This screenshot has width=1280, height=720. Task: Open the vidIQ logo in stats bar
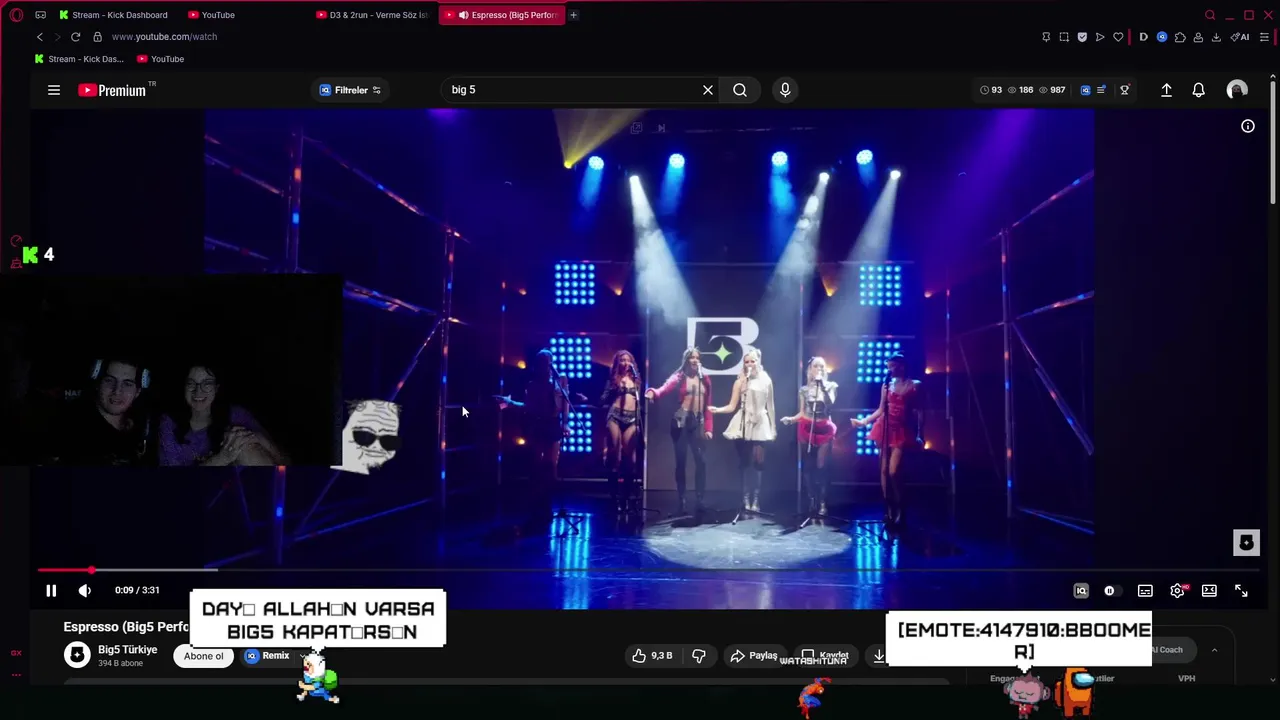(x=1085, y=90)
